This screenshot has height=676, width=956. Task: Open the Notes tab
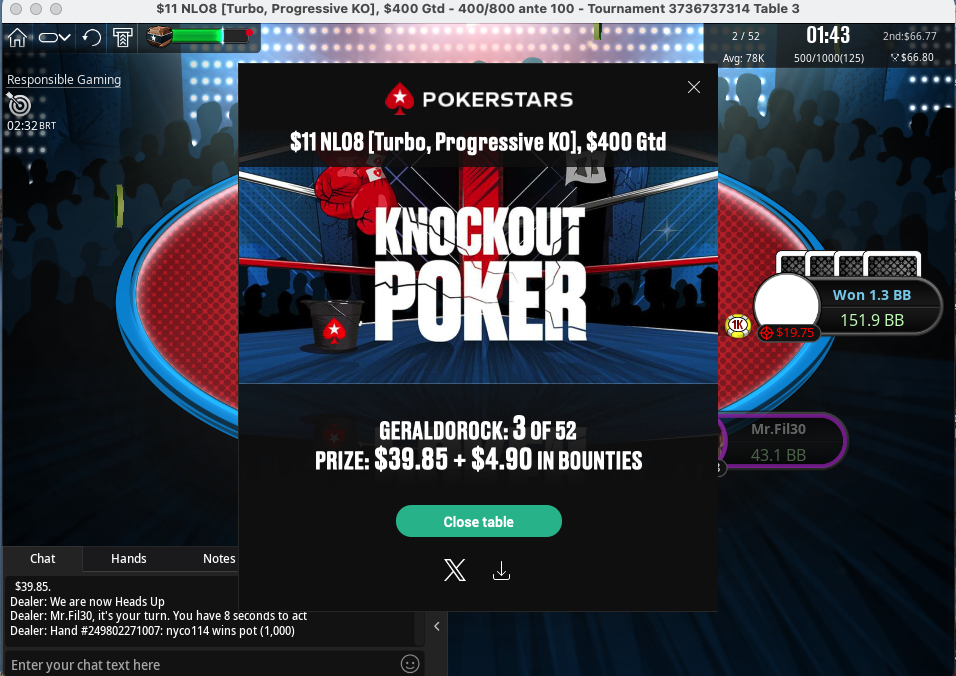[219, 558]
